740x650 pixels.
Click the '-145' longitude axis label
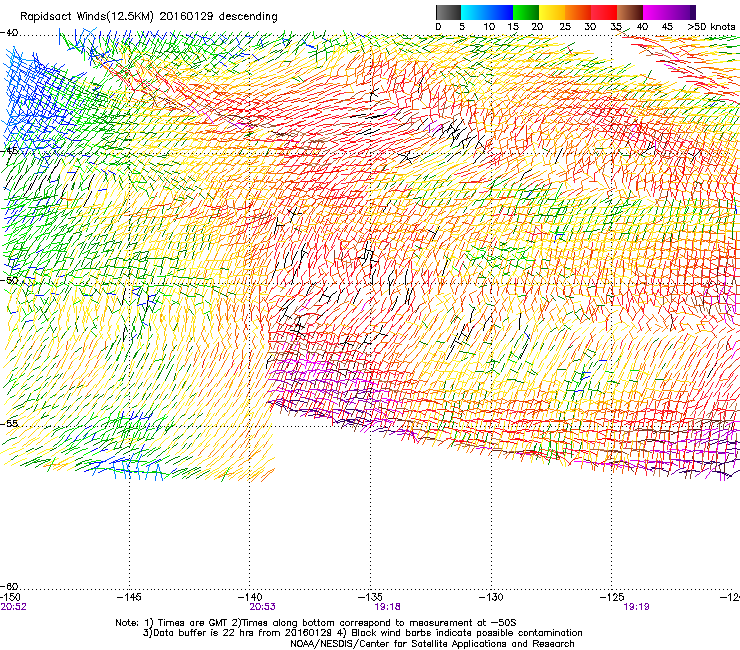tap(129, 597)
